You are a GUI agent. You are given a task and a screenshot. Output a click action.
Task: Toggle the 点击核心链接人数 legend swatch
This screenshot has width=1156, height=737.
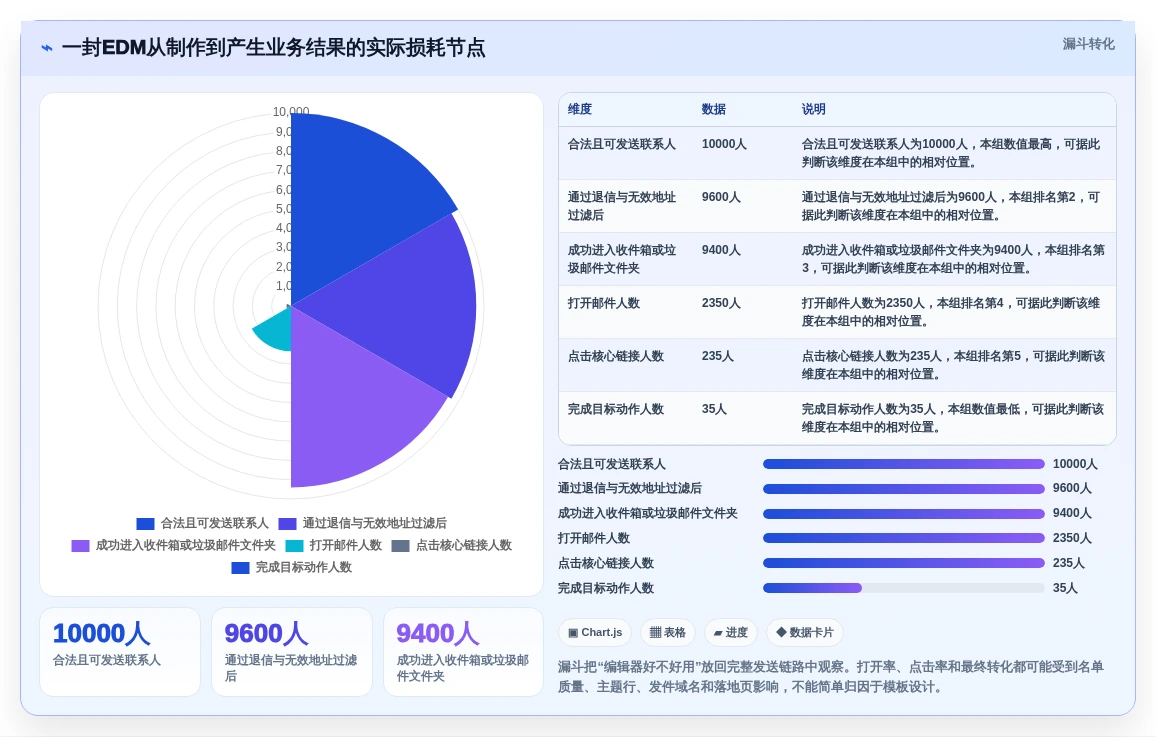point(400,545)
